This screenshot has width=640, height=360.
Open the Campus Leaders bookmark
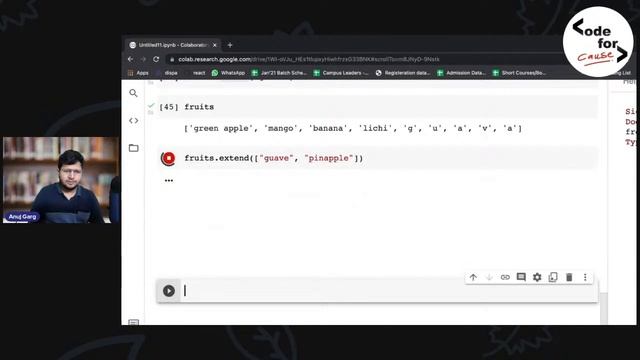point(341,73)
